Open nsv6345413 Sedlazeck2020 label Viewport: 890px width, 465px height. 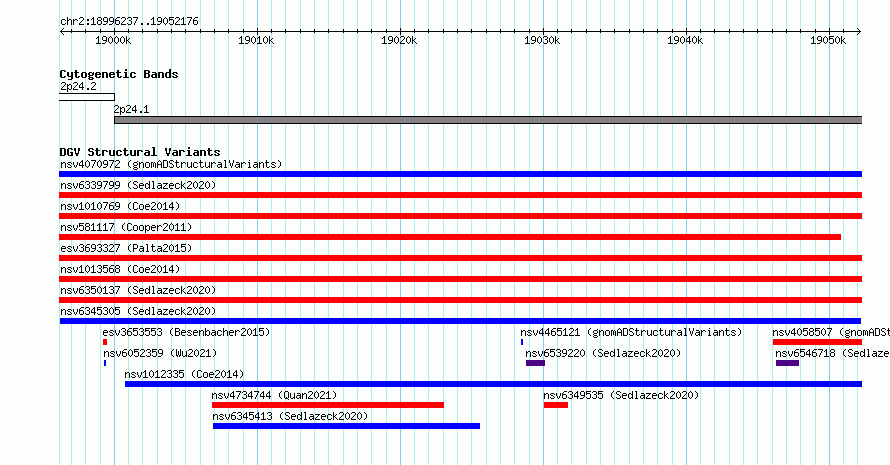(x=290, y=416)
